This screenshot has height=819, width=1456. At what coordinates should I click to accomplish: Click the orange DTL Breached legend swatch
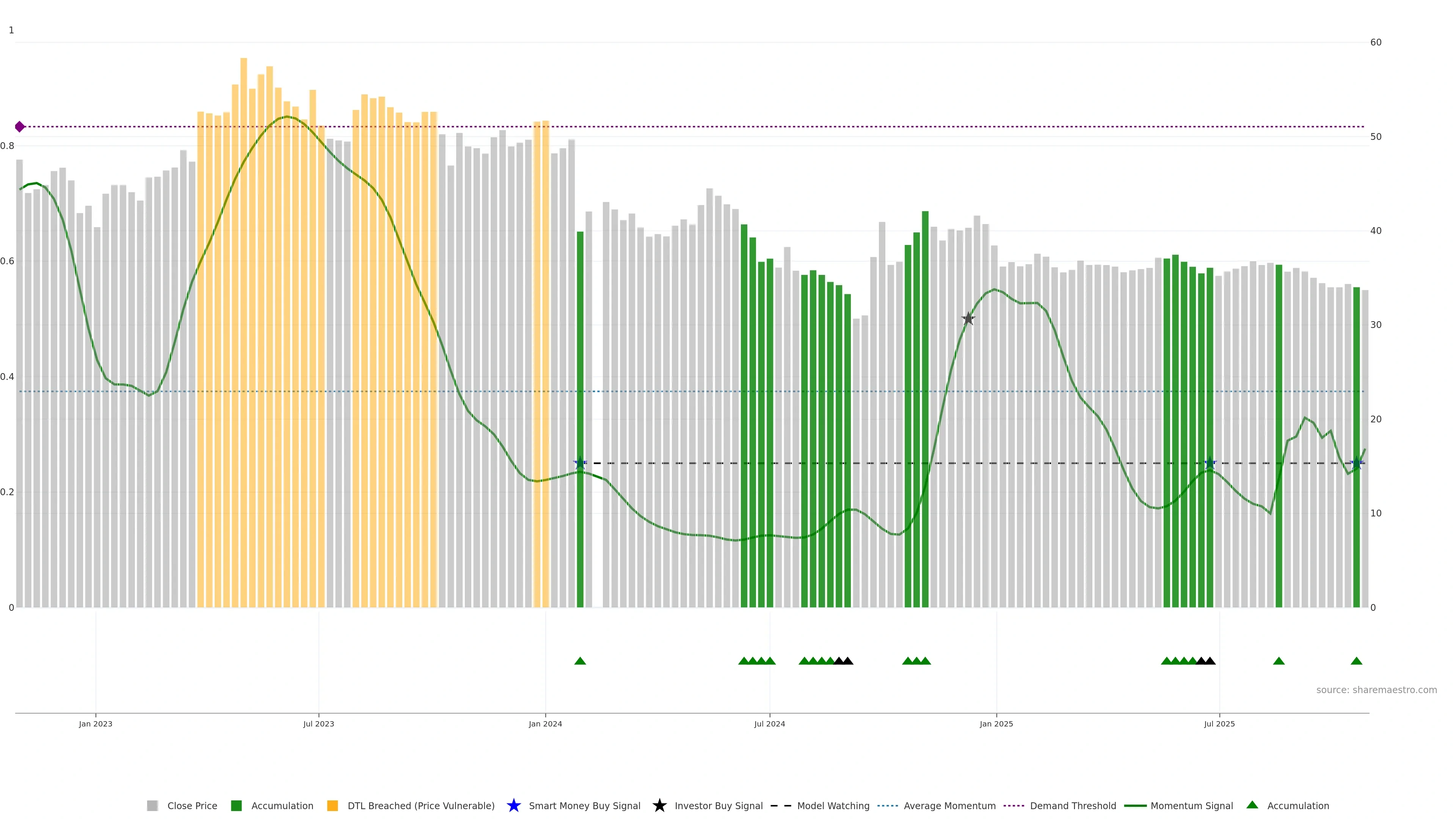tap(333, 805)
